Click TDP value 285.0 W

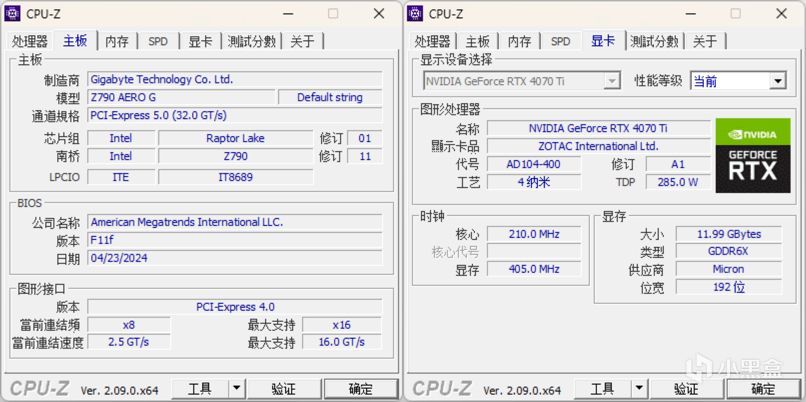(x=678, y=182)
